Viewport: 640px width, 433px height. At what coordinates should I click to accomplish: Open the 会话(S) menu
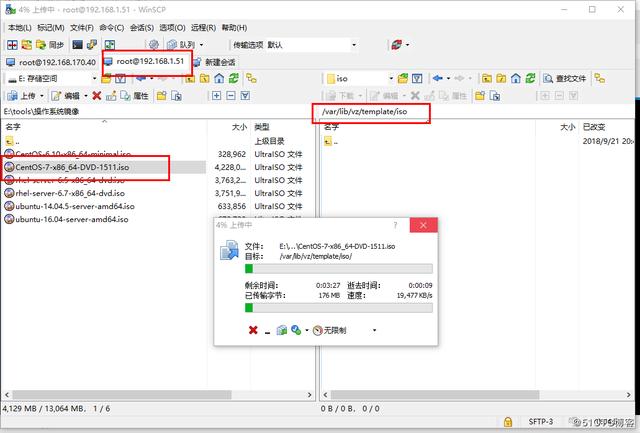[142, 28]
